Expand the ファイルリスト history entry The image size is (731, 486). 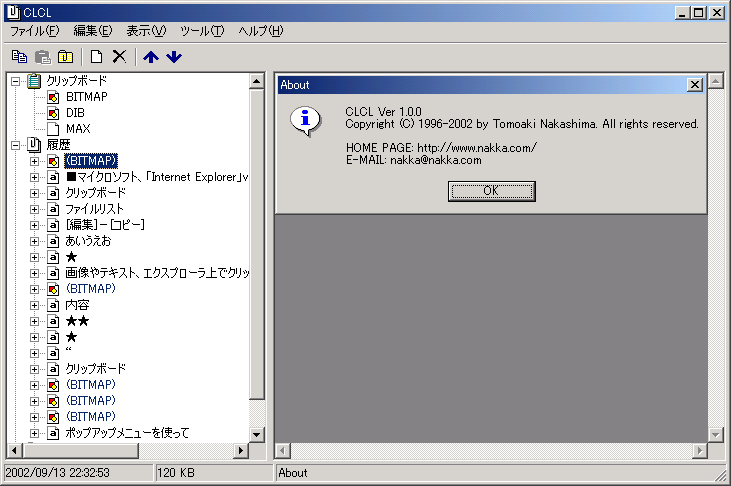pyautogui.click(x=35, y=209)
